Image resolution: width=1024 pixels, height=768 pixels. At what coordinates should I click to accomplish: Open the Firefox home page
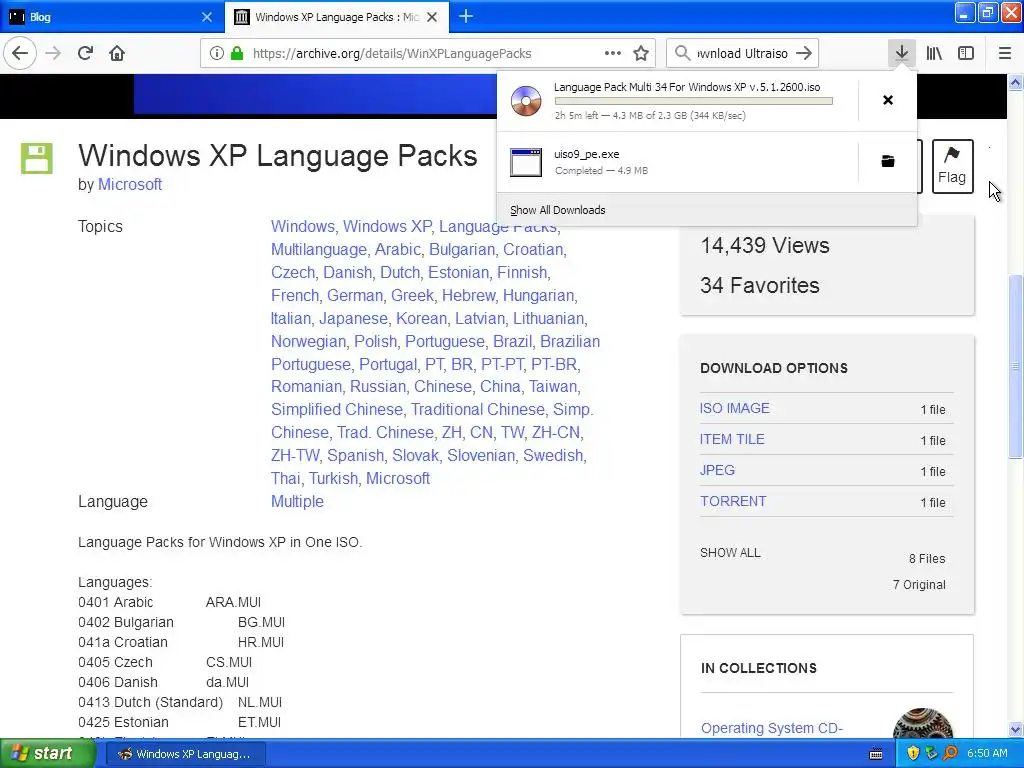117,53
